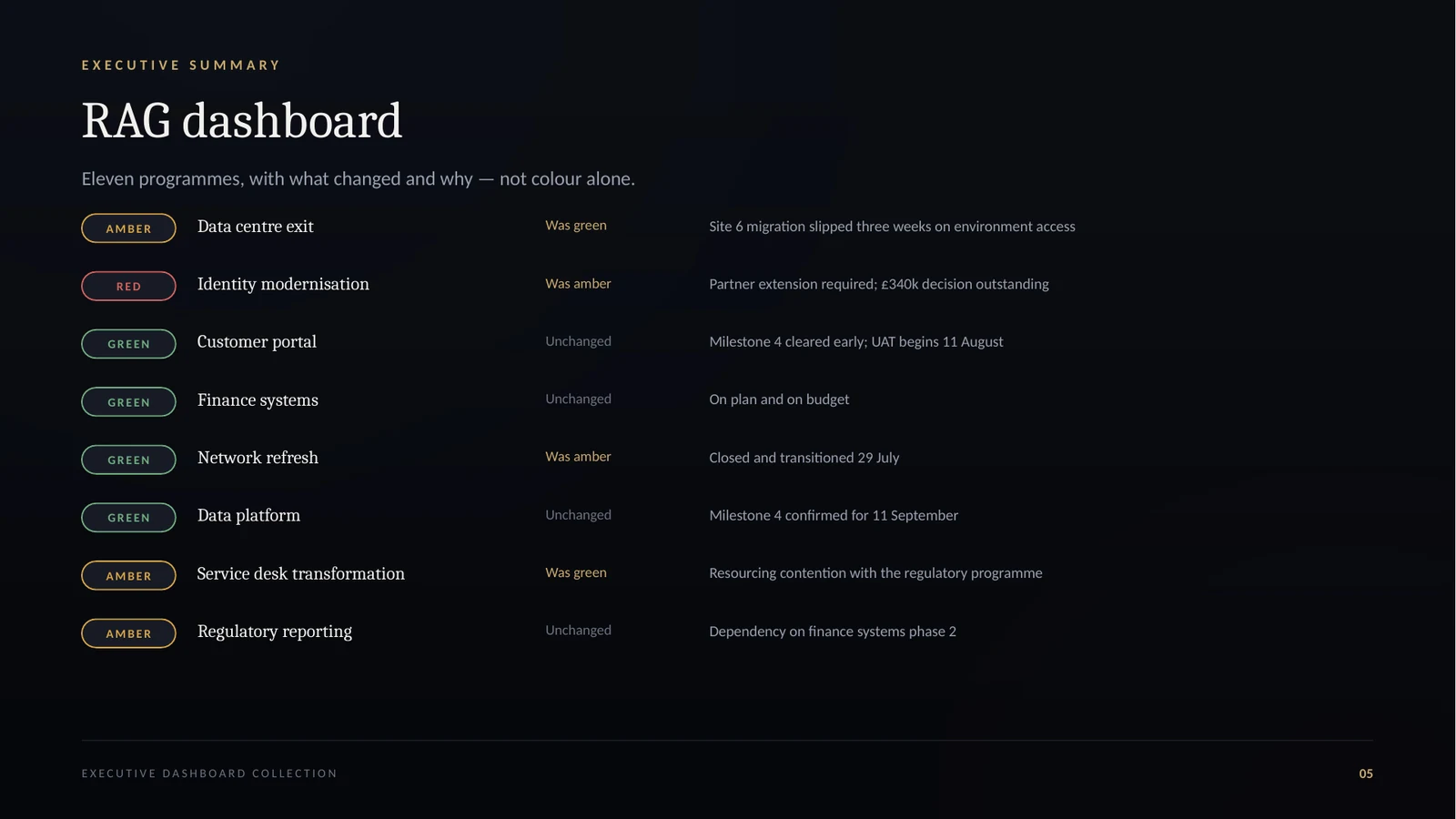
Task: Select the RAG dashboard heading
Action: [x=242, y=121]
